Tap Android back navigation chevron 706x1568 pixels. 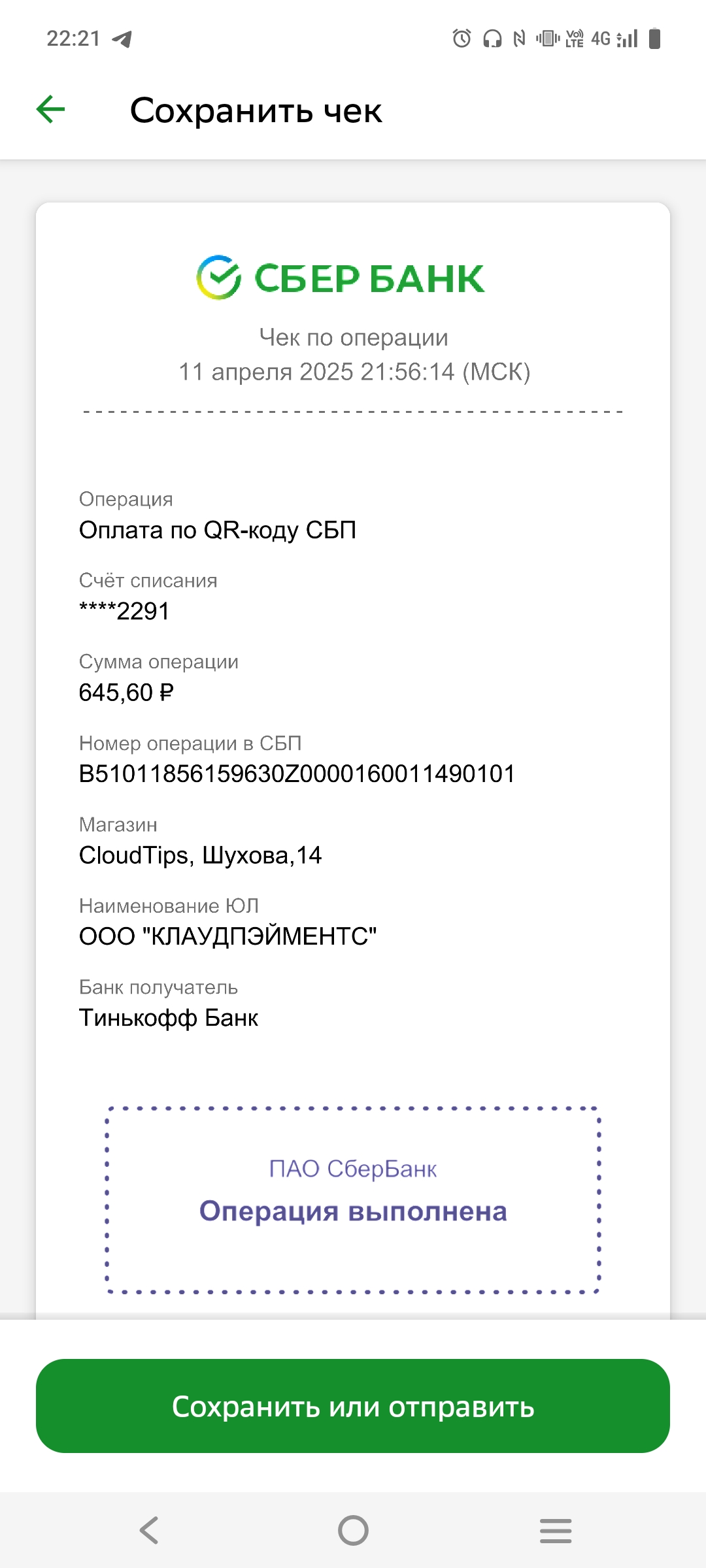(x=149, y=1530)
